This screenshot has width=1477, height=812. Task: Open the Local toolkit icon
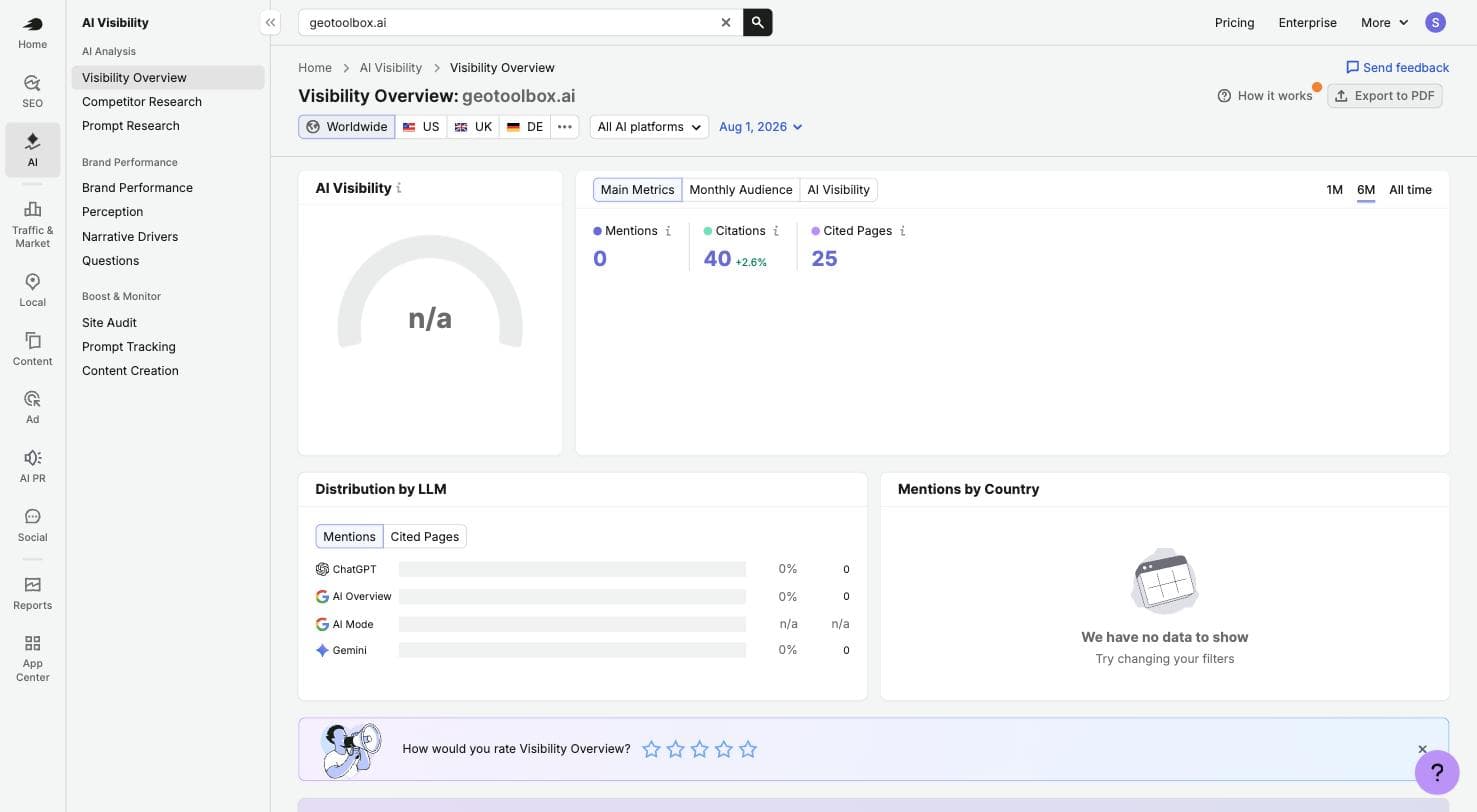click(32, 282)
